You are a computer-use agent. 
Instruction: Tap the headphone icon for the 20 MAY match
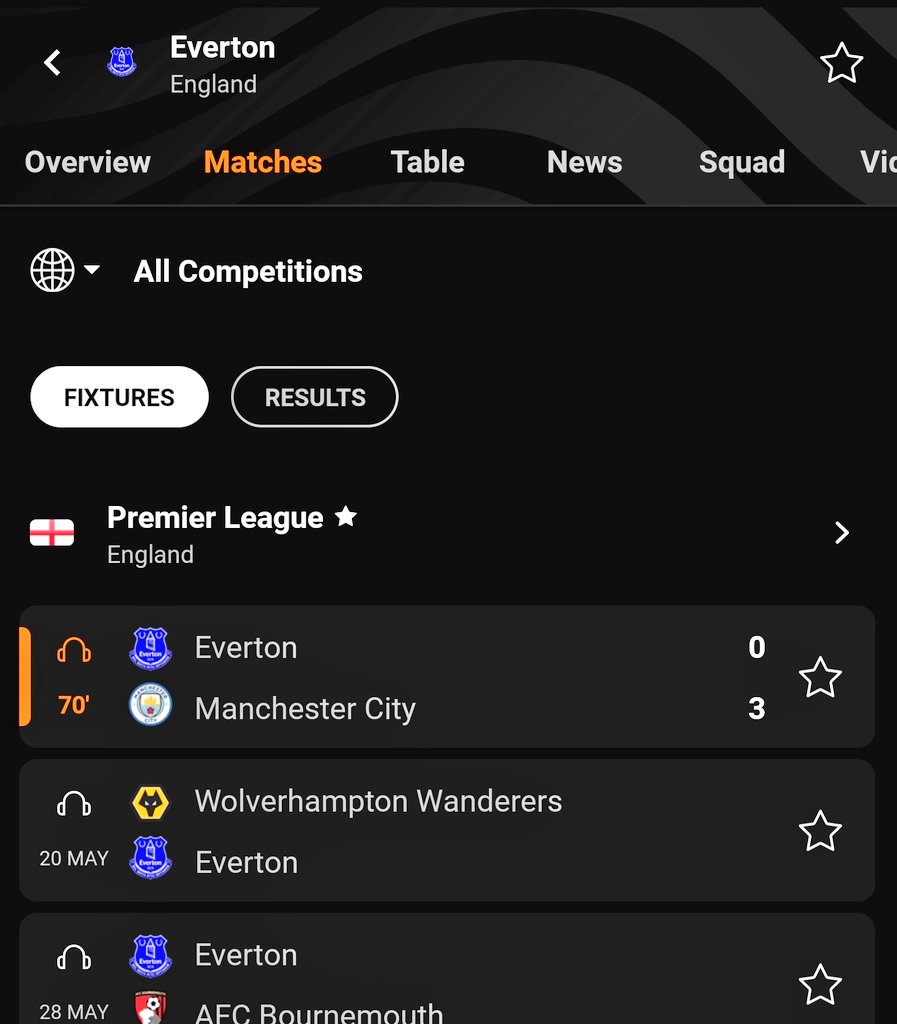pos(74,804)
